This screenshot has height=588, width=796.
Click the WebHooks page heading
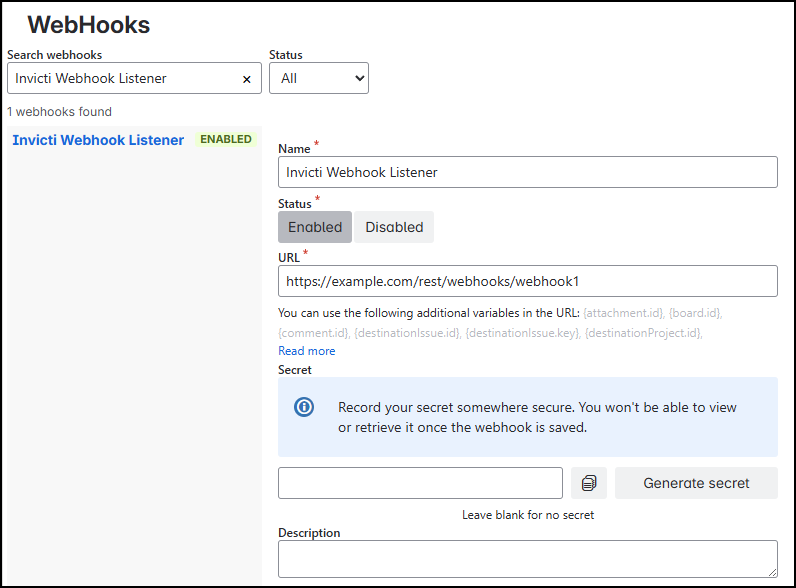(89, 24)
